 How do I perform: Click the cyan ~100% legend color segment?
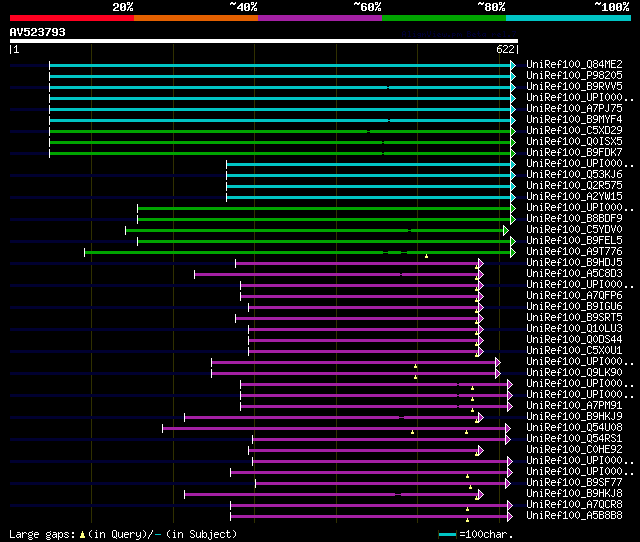point(569,18)
